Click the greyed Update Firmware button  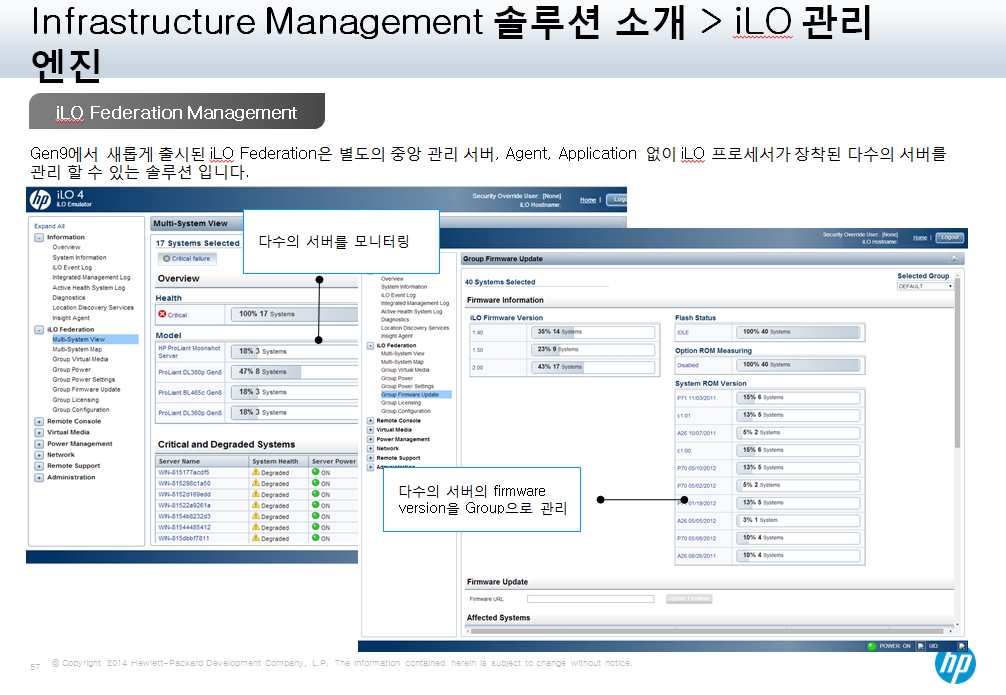pyautogui.click(x=689, y=599)
